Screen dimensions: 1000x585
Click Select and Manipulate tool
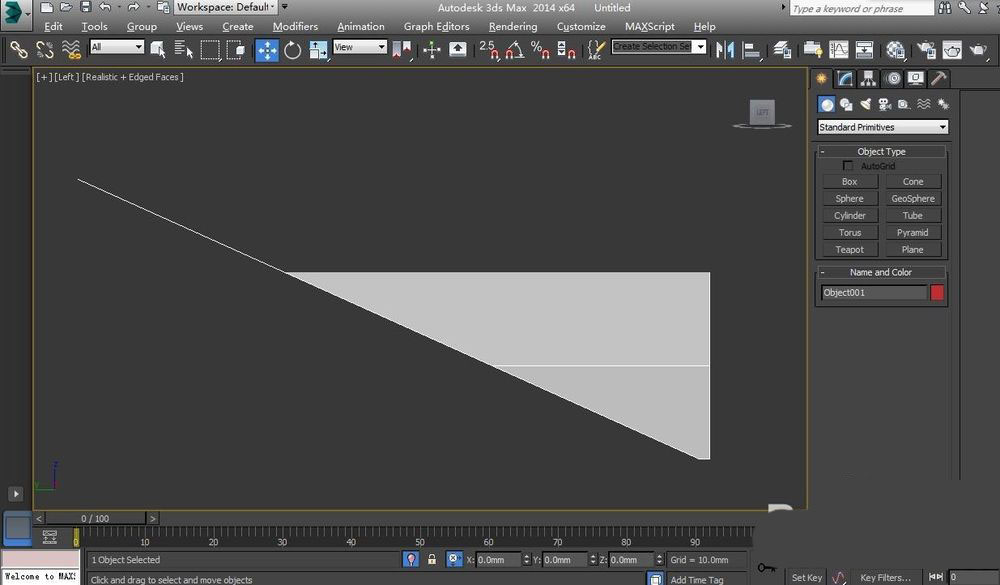(x=432, y=49)
